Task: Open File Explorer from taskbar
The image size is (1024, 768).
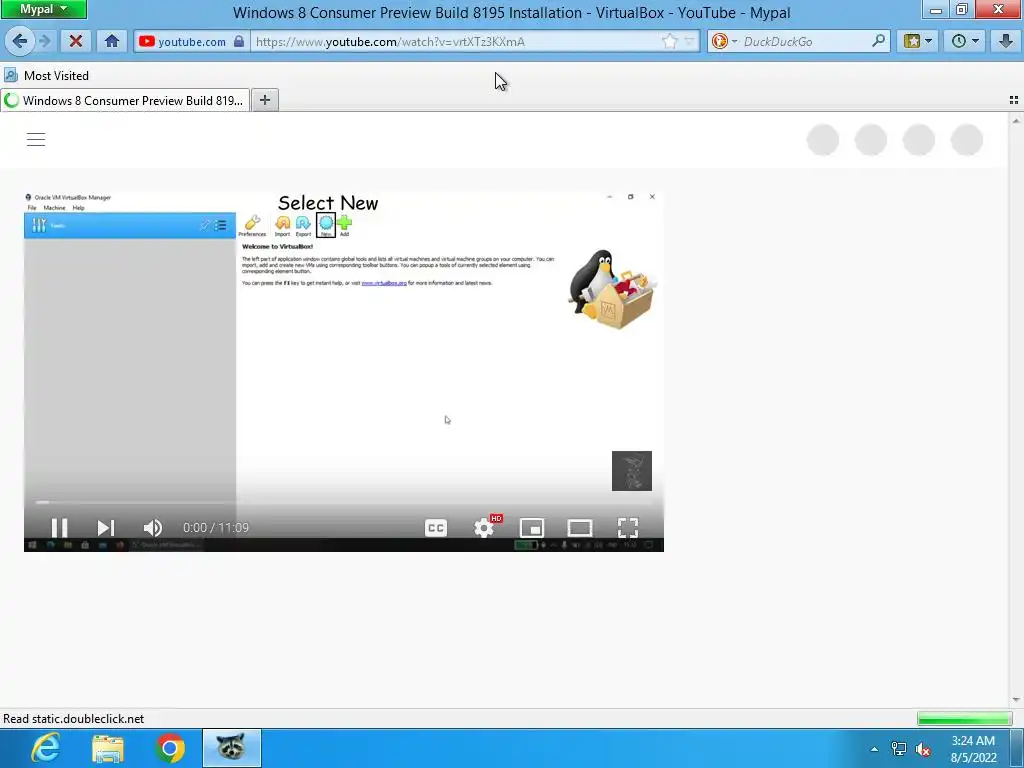Action: [x=108, y=748]
